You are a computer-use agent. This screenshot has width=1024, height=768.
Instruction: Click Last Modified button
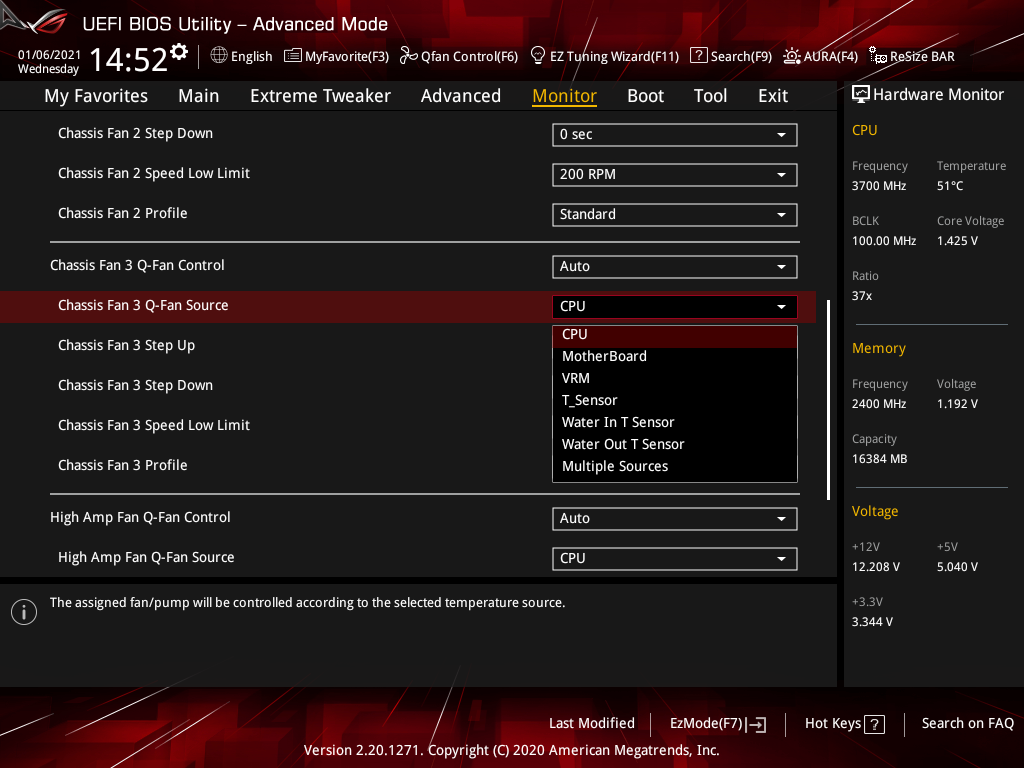[x=592, y=724]
